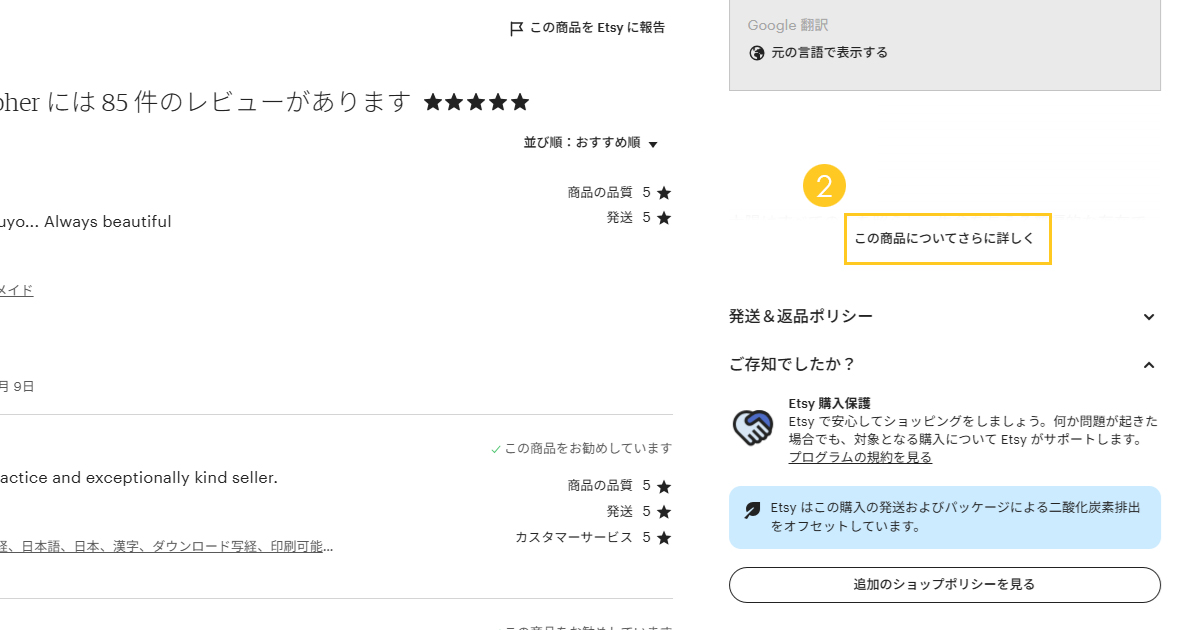Click the green recommend checkmark icon
This screenshot has height=630, width=1200.
coord(496,450)
